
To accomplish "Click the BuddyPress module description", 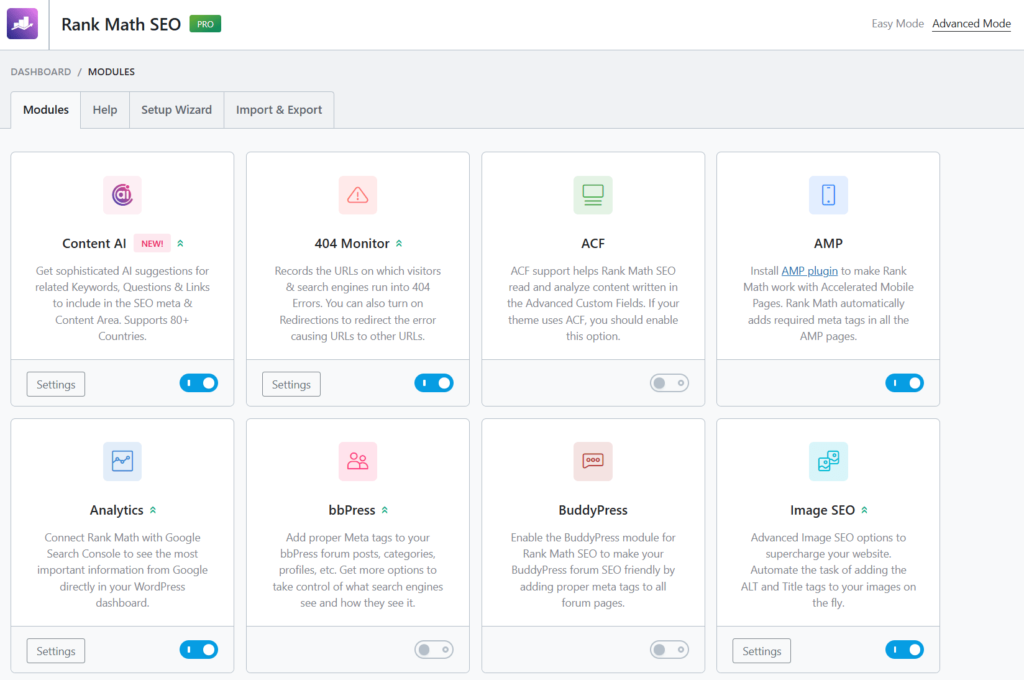I will point(593,570).
